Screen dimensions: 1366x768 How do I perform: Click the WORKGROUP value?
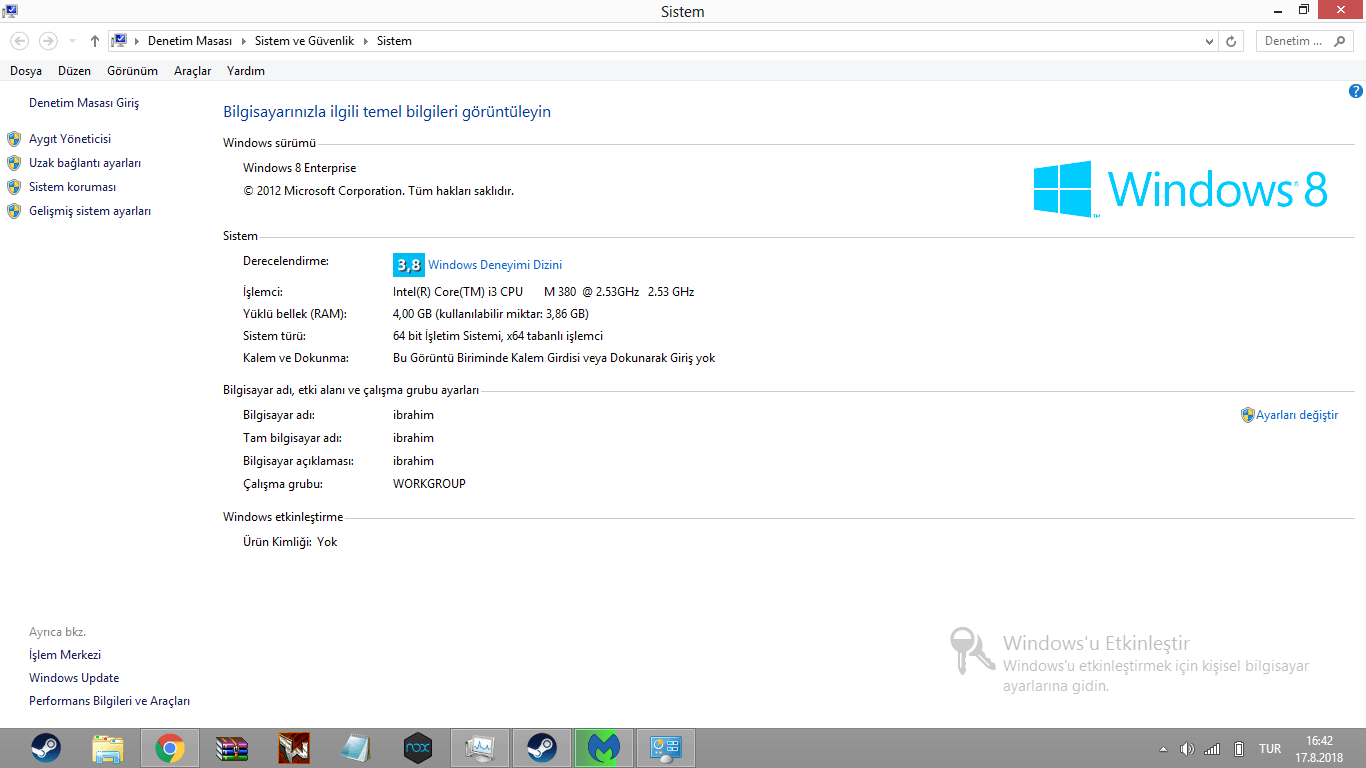[430, 484]
